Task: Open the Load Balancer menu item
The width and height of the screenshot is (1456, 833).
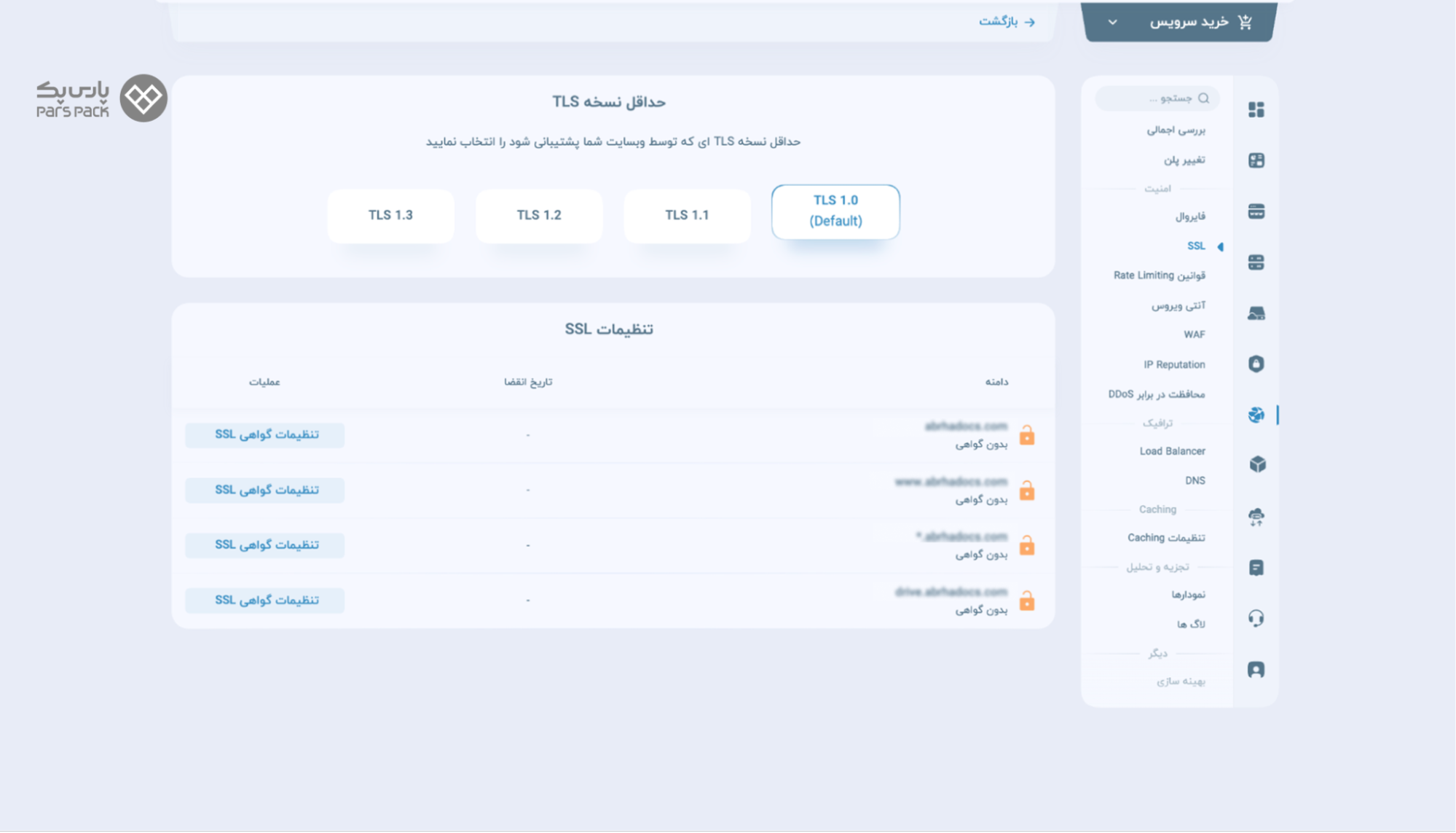Action: pos(1172,451)
